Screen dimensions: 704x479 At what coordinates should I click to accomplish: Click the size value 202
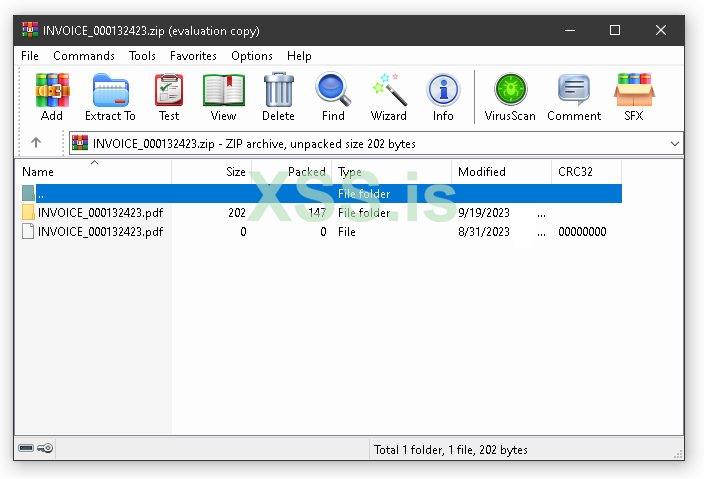tap(237, 212)
